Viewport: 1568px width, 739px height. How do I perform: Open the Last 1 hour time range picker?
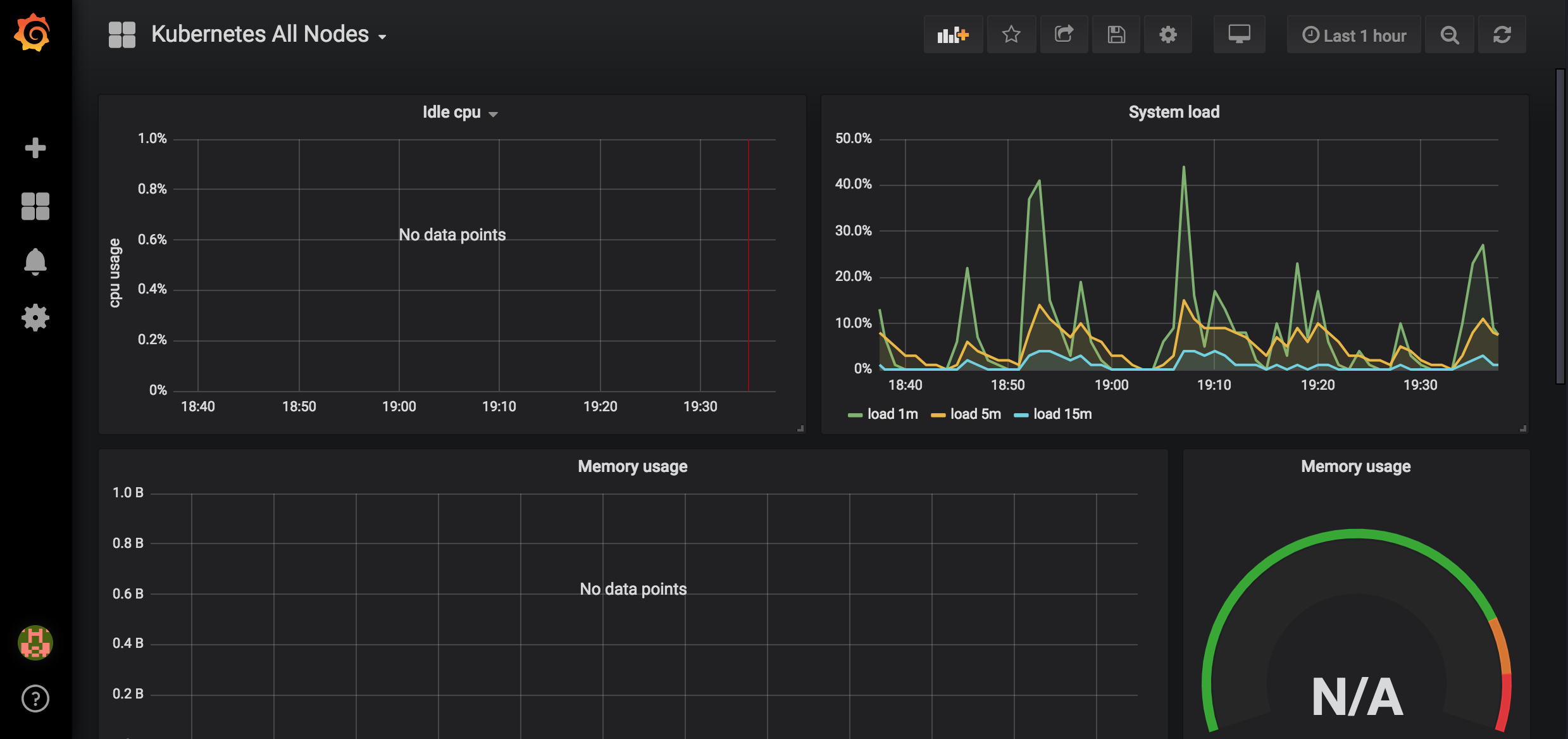(1354, 34)
